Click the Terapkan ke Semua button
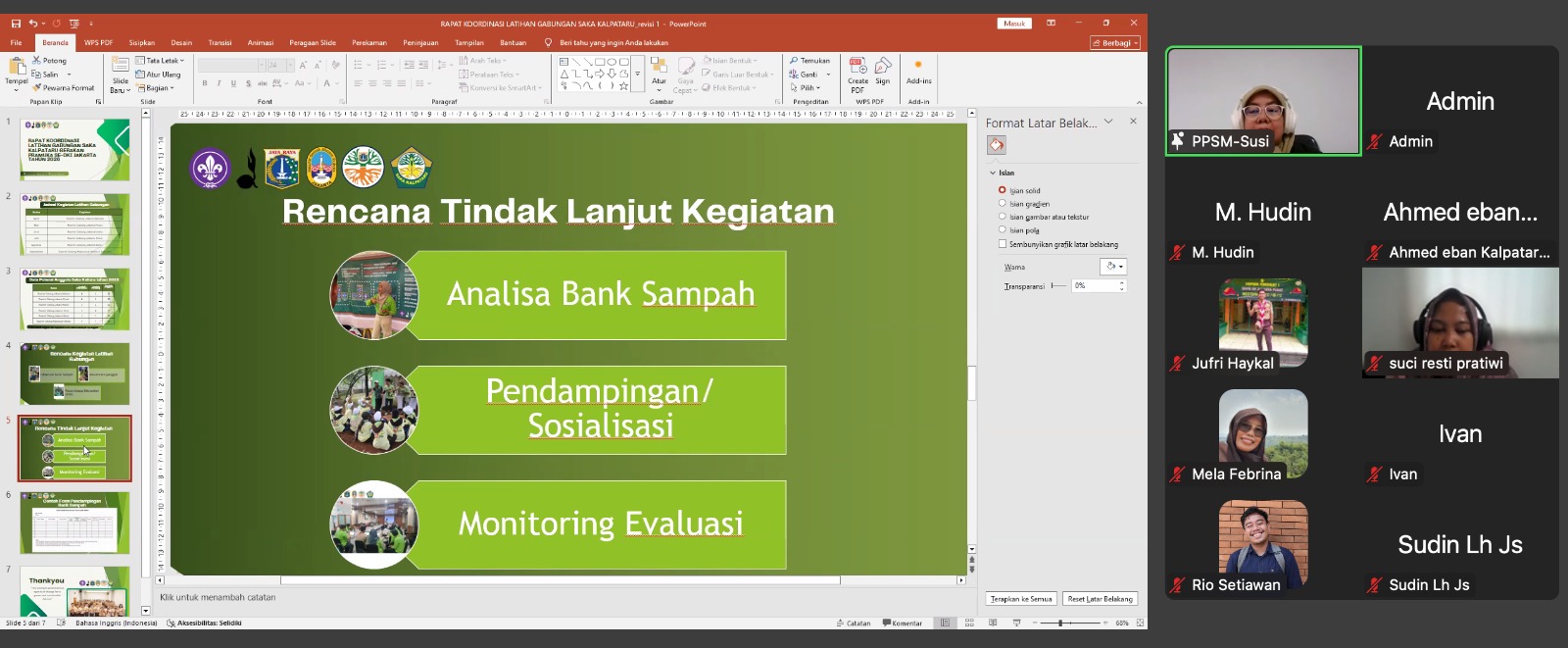1568x648 pixels. point(1021,599)
